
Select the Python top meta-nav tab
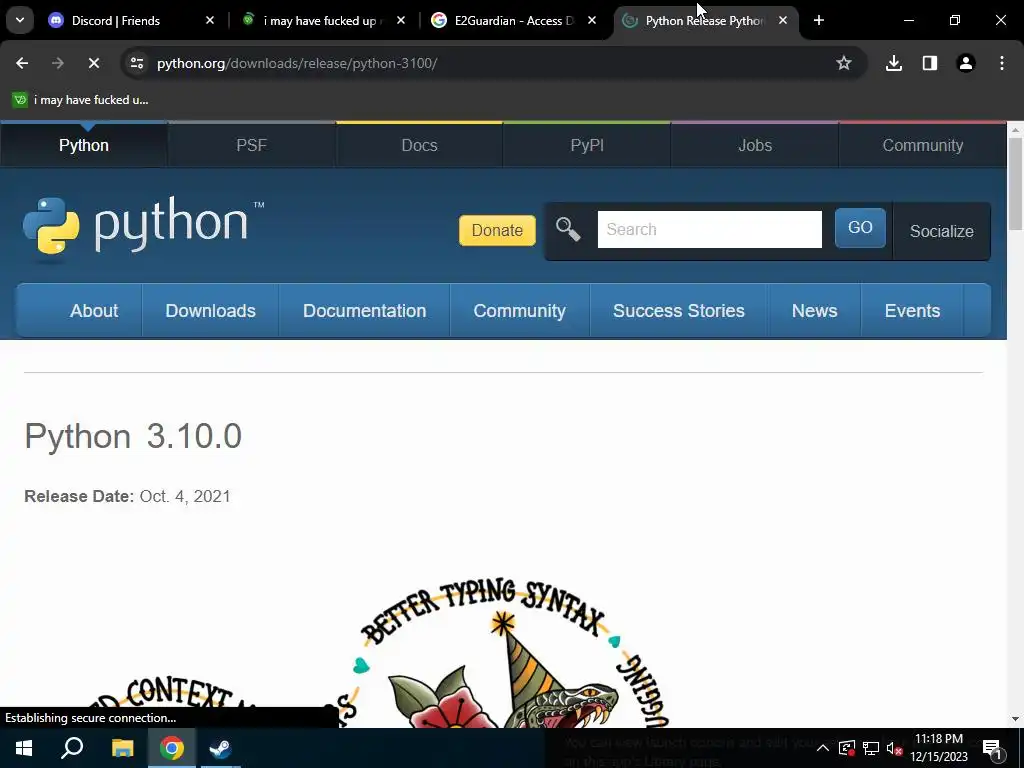point(84,145)
